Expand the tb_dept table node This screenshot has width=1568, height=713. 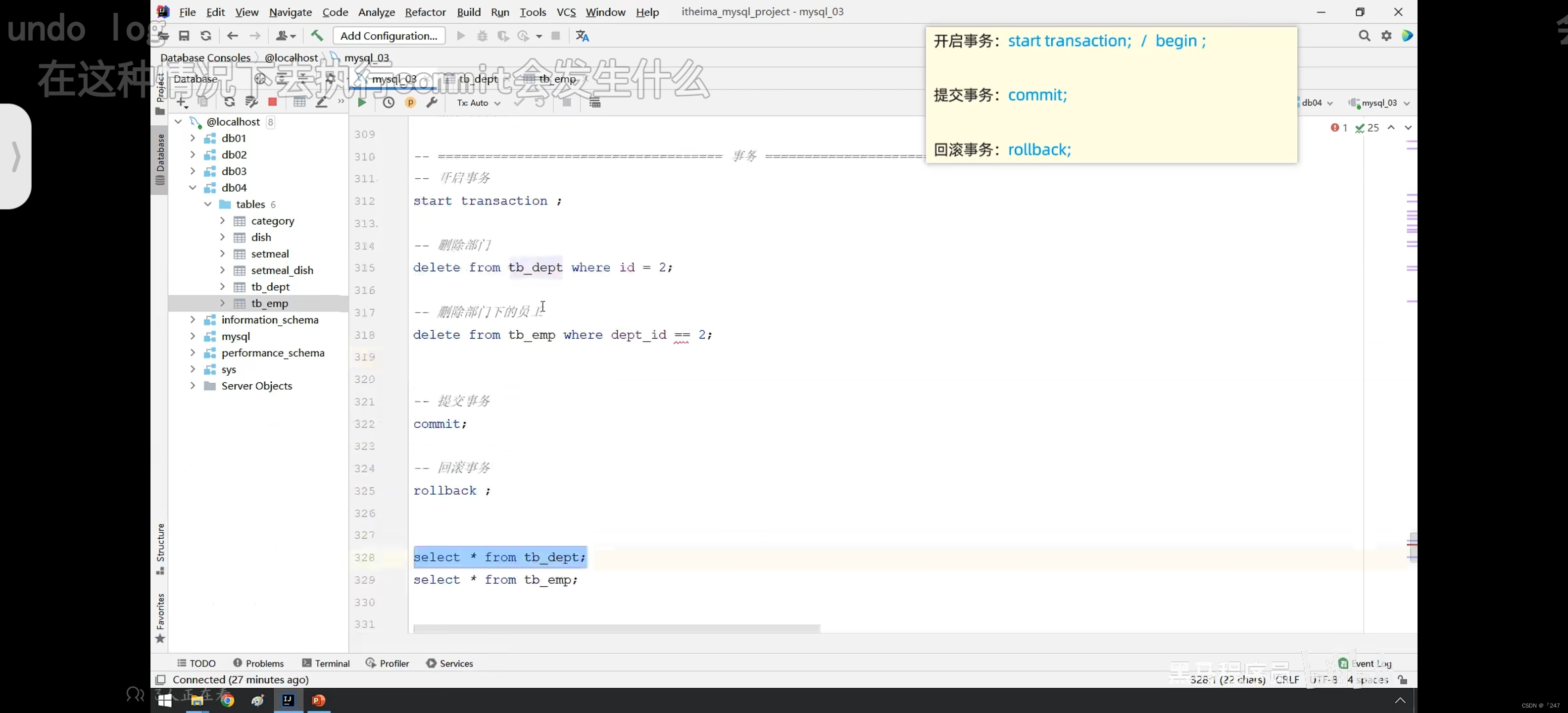222,286
